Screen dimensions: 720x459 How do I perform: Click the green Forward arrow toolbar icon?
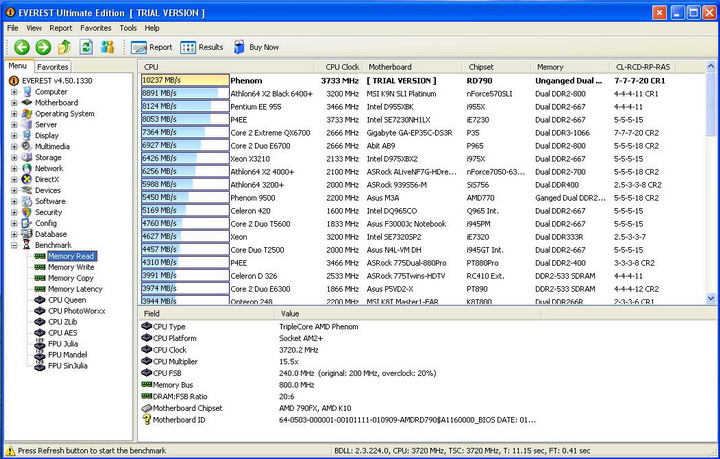click(43, 47)
